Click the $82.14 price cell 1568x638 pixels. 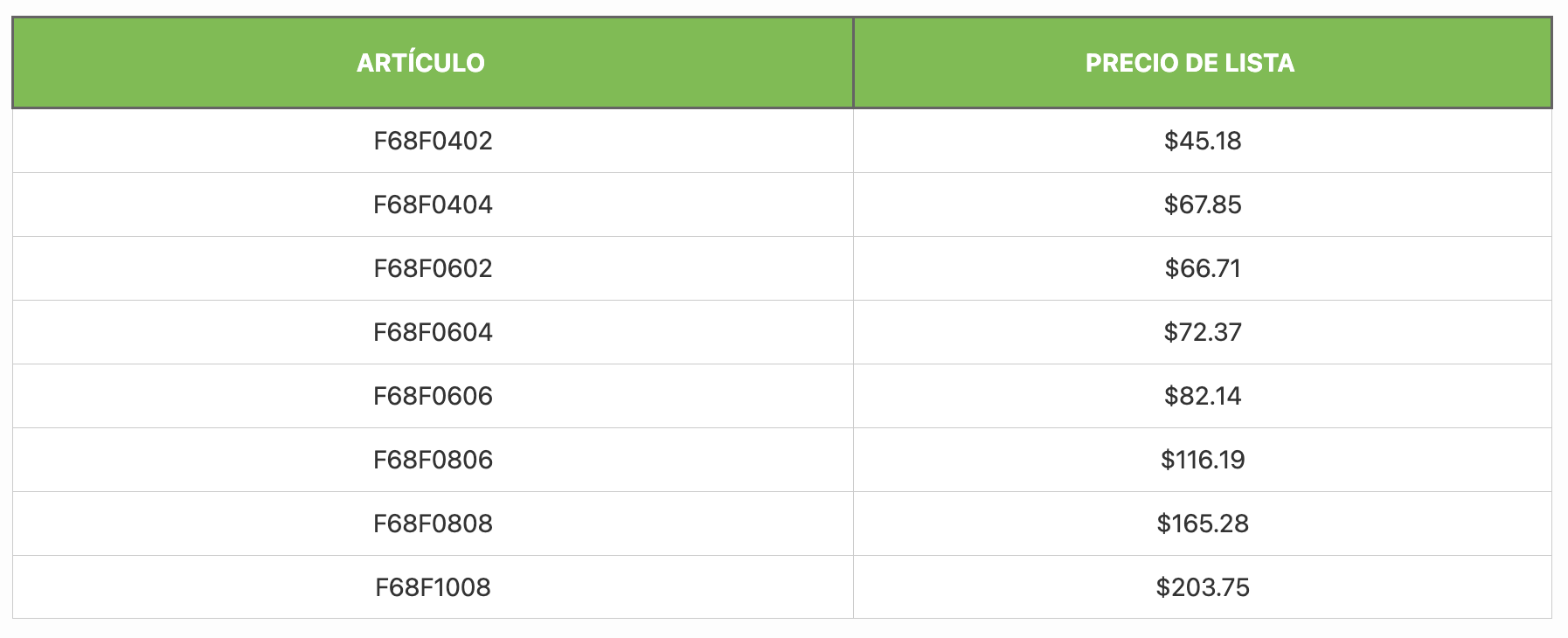point(1203,396)
